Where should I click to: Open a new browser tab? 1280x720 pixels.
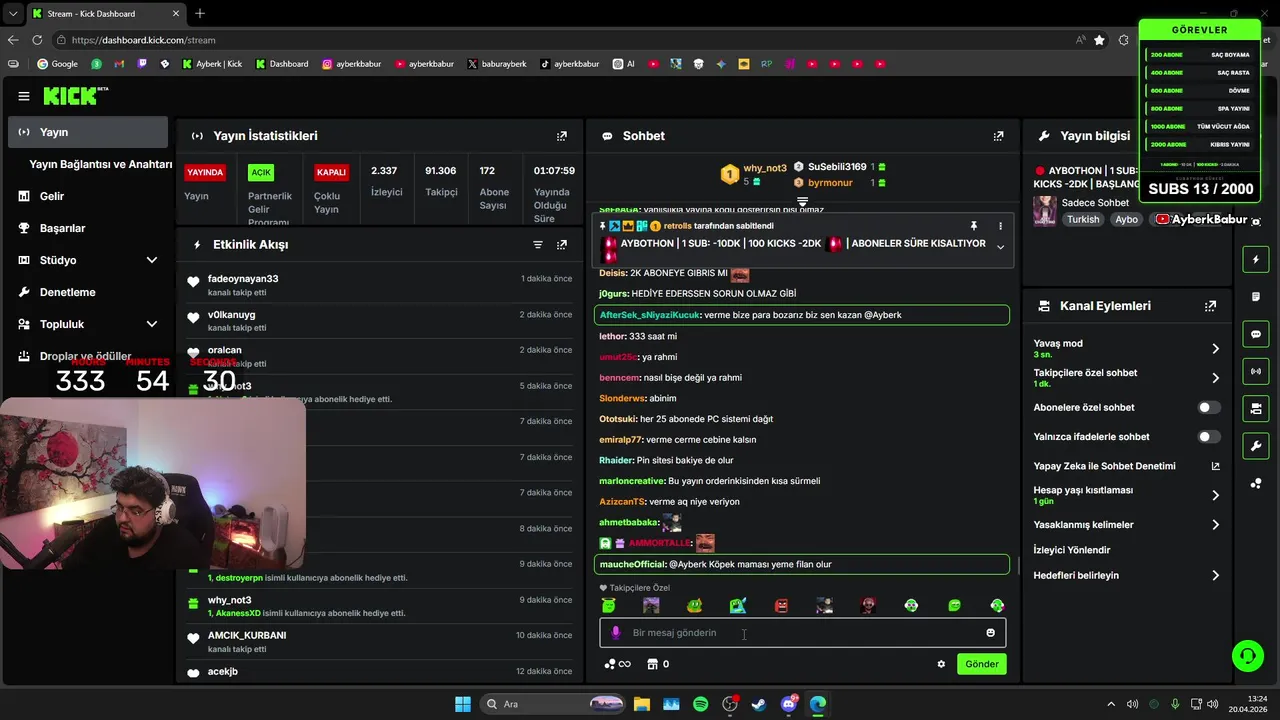click(x=200, y=13)
